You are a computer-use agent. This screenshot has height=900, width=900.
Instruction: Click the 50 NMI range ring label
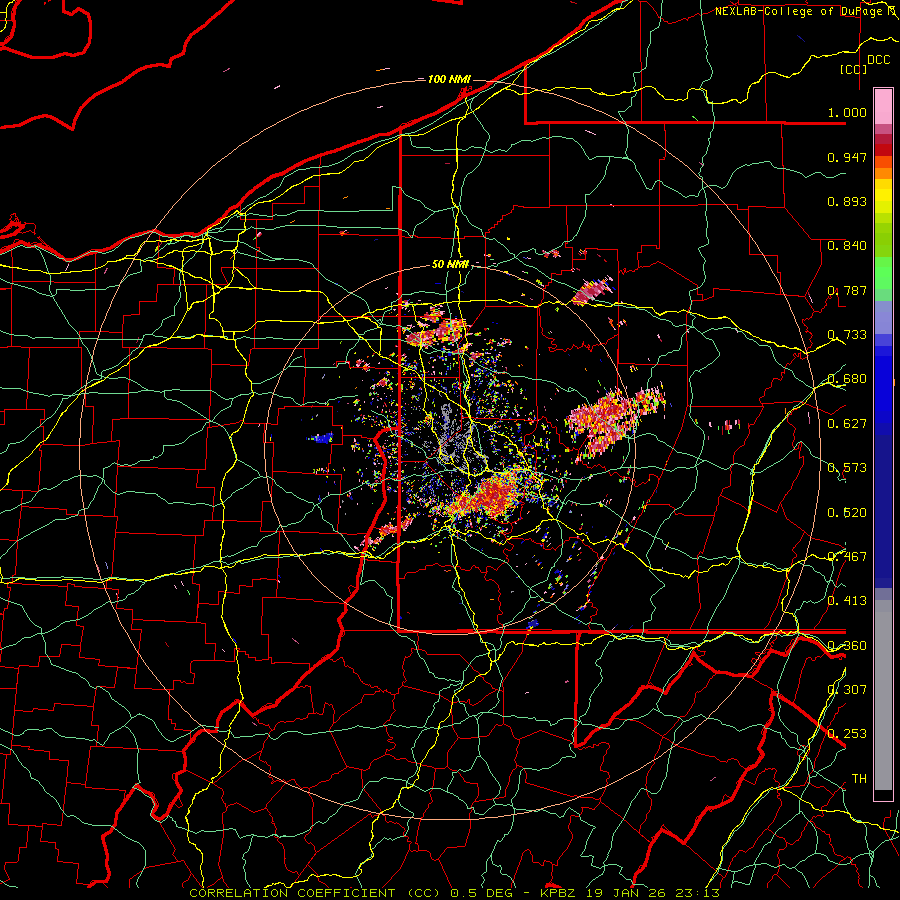click(451, 265)
